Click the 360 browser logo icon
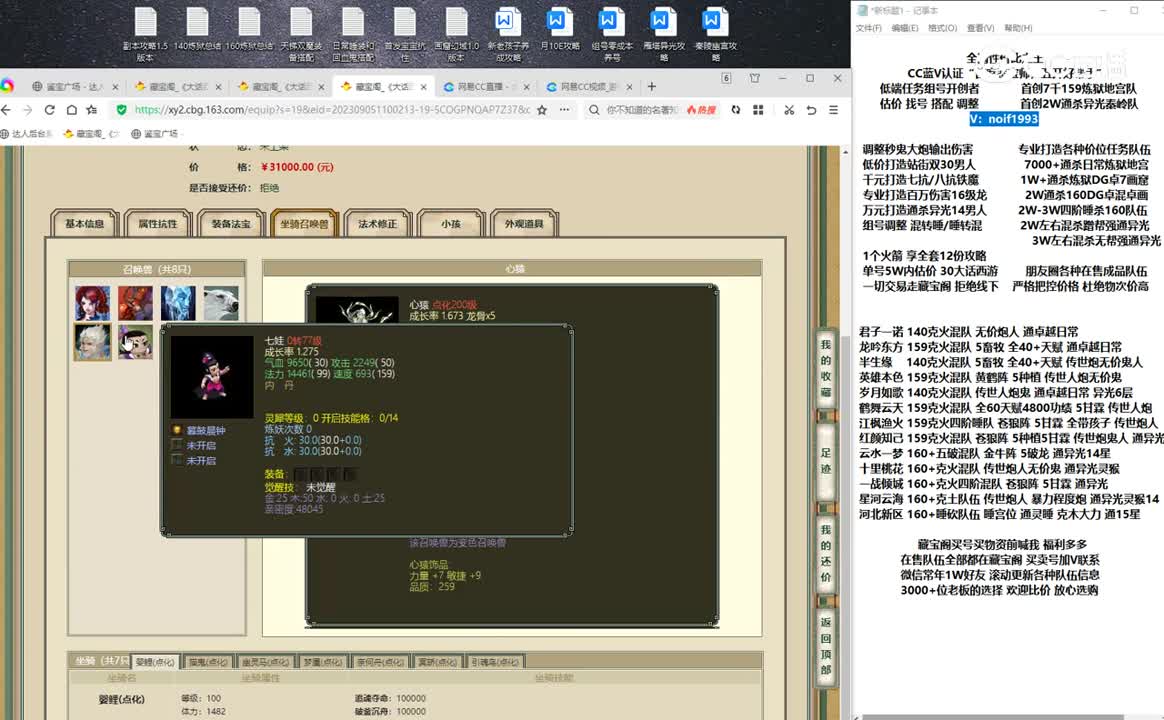The height and width of the screenshot is (720, 1164). [7, 86]
